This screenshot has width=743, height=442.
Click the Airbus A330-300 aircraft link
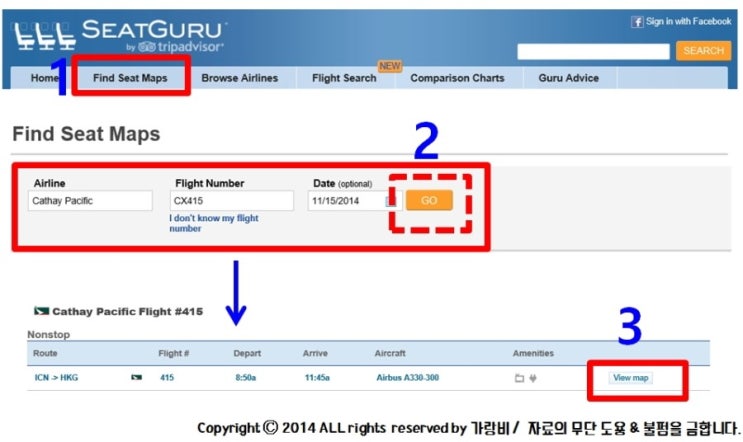[408, 378]
